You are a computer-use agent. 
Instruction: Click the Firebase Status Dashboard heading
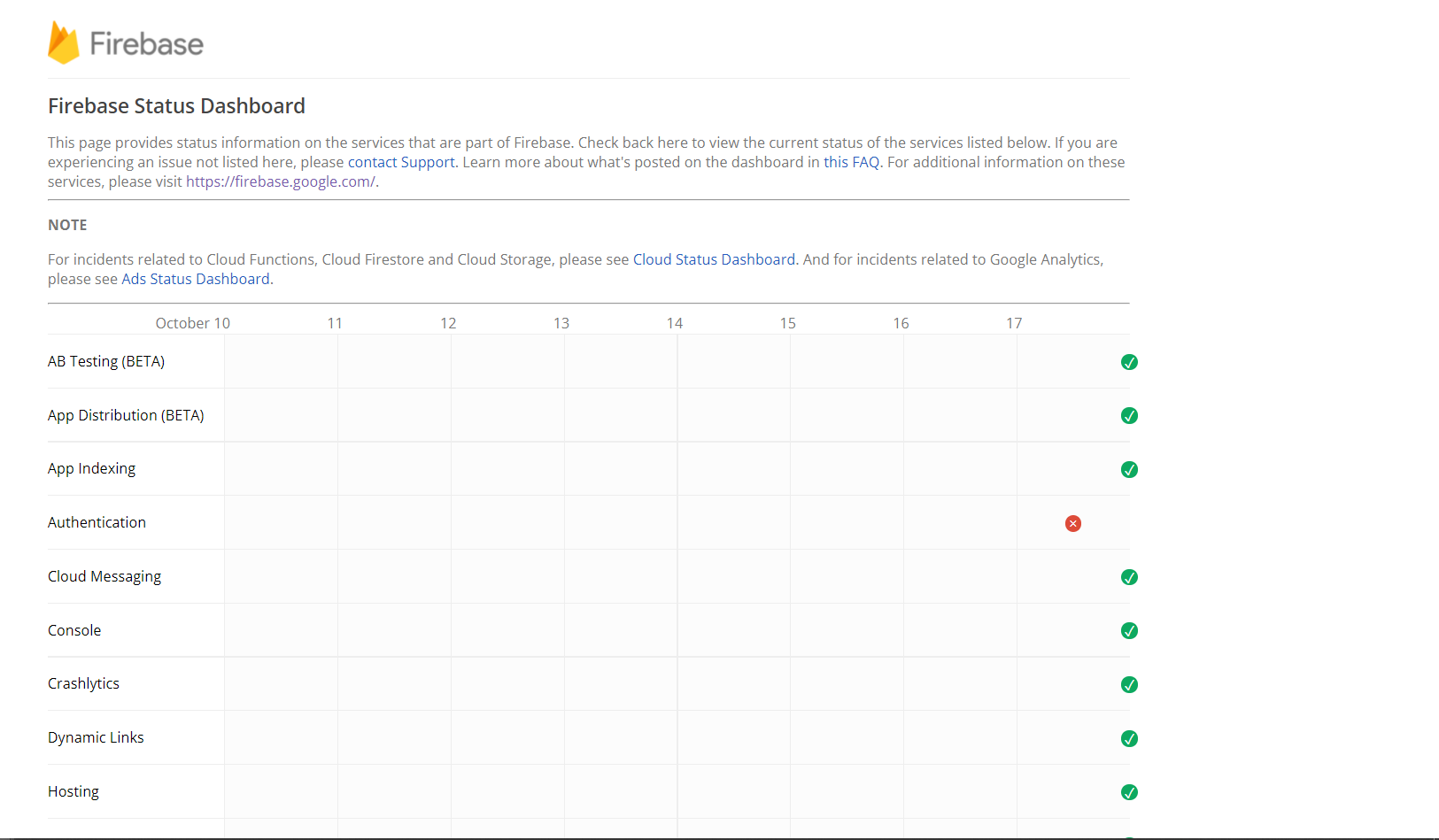click(176, 106)
